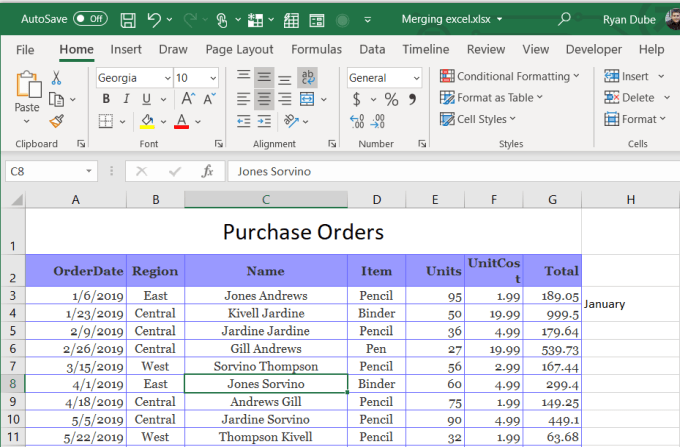Click the Cut scissors icon
680x447 pixels.
57,77
